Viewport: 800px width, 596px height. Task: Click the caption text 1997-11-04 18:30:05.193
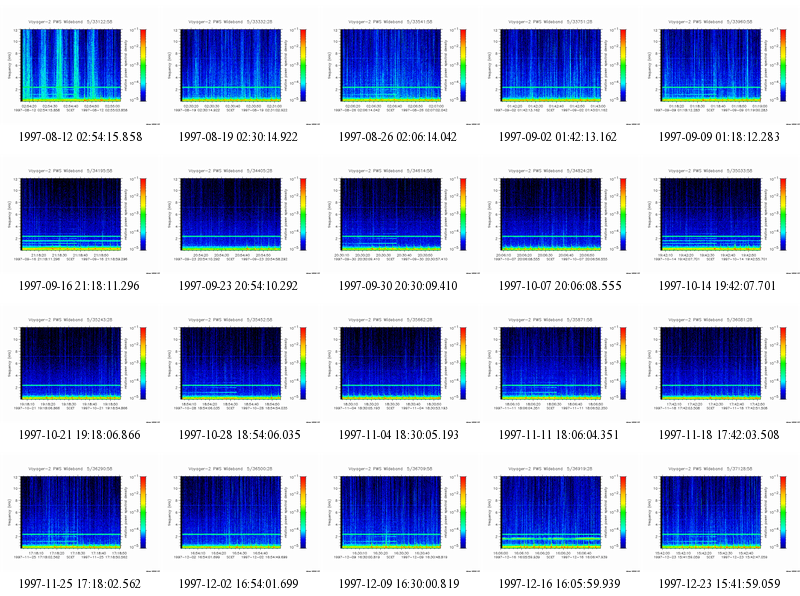pyautogui.click(x=399, y=435)
